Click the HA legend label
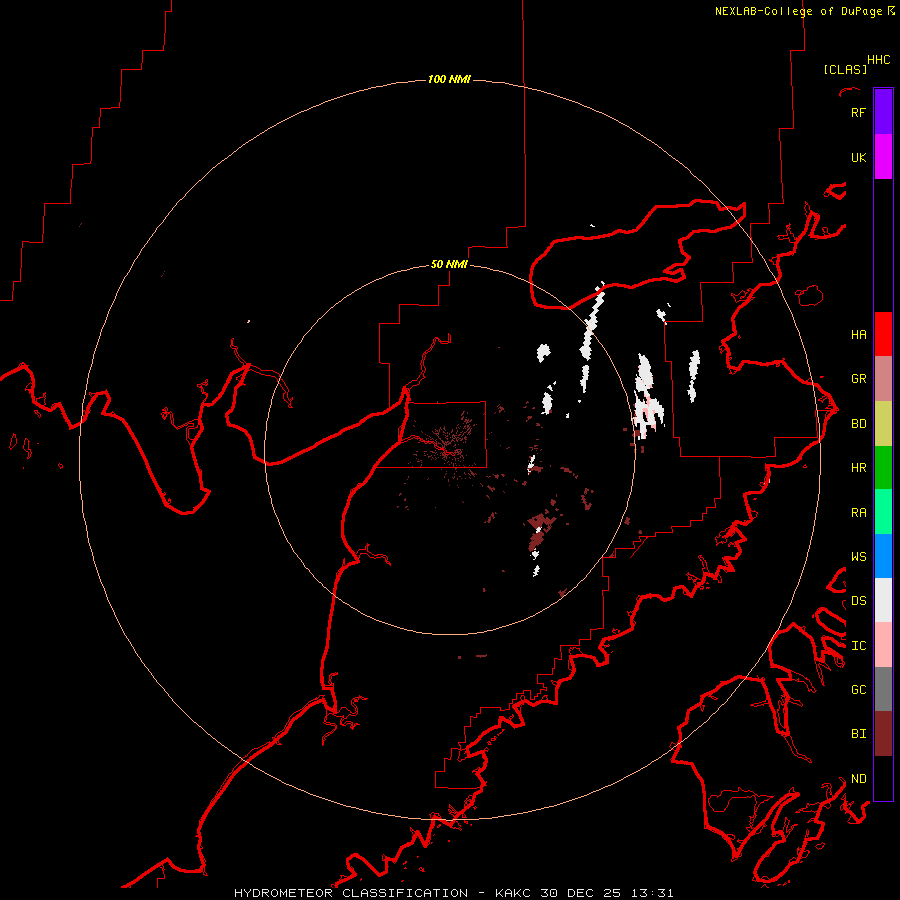Screen dimensions: 900x900 coord(858,334)
